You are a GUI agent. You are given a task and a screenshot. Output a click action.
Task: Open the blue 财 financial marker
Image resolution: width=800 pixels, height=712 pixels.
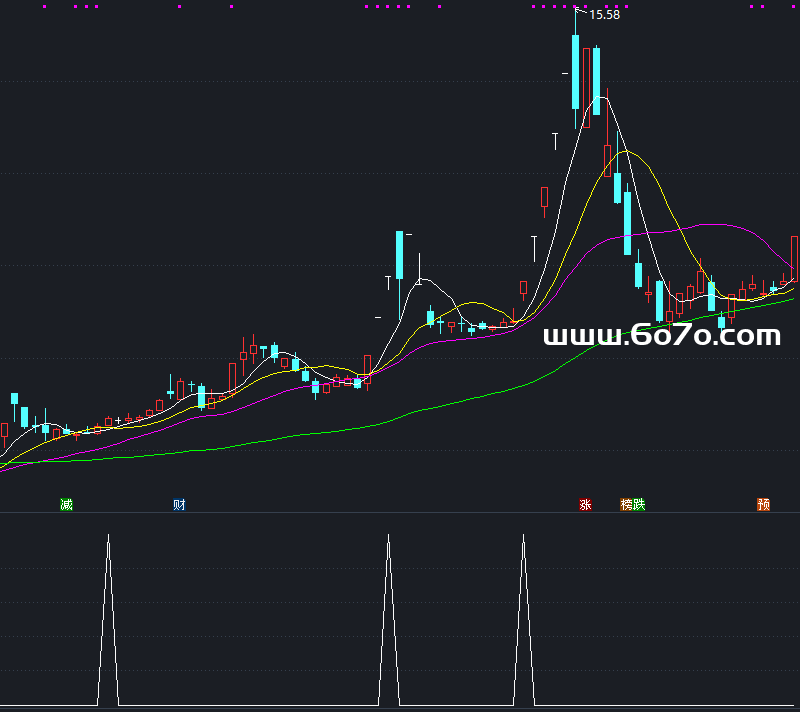click(x=179, y=504)
